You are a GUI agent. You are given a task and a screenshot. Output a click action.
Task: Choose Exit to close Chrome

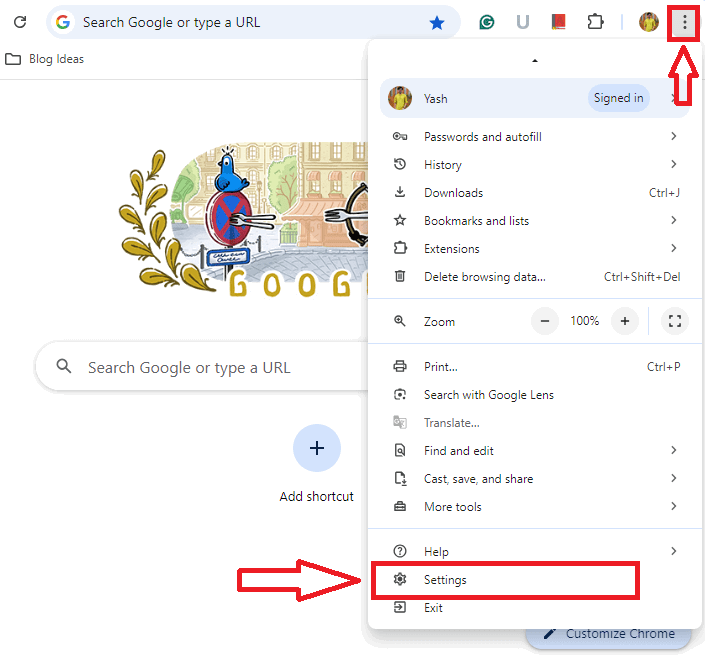(x=534, y=608)
